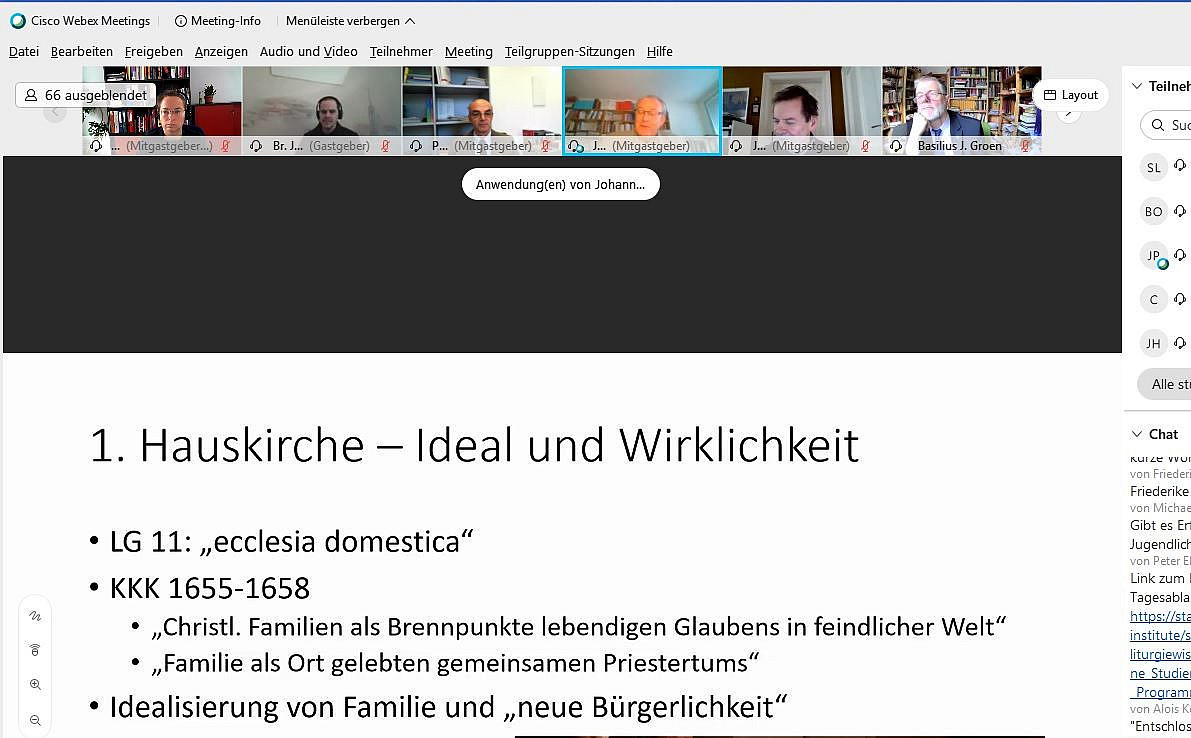Click muted mic icon on Br. J... Gastgeber tile
This screenshot has width=1191, height=738.
(385, 146)
